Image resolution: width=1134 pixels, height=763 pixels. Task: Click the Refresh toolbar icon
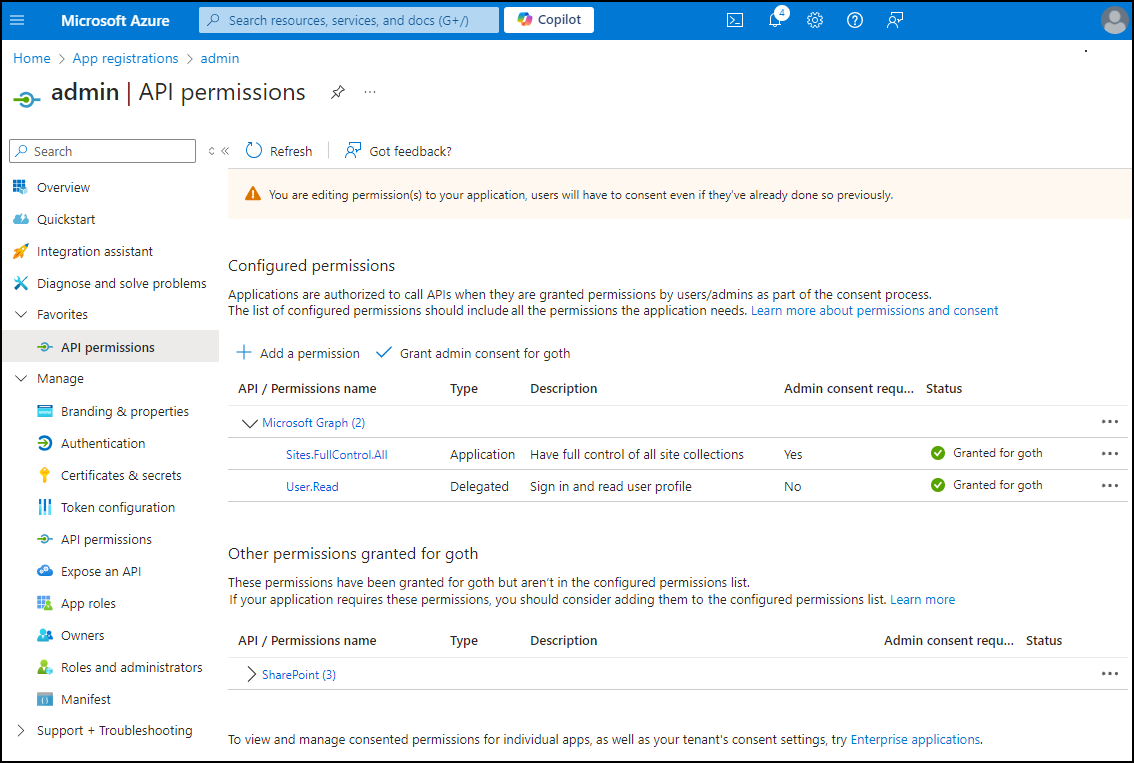254,150
